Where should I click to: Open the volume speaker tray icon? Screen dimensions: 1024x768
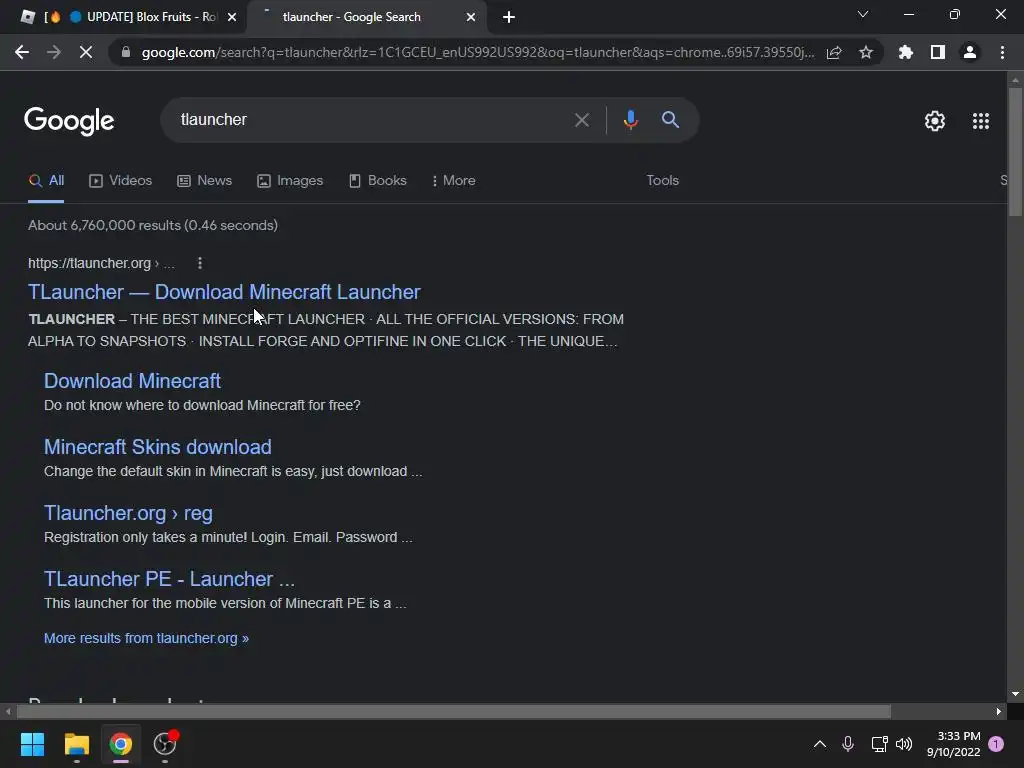click(904, 744)
